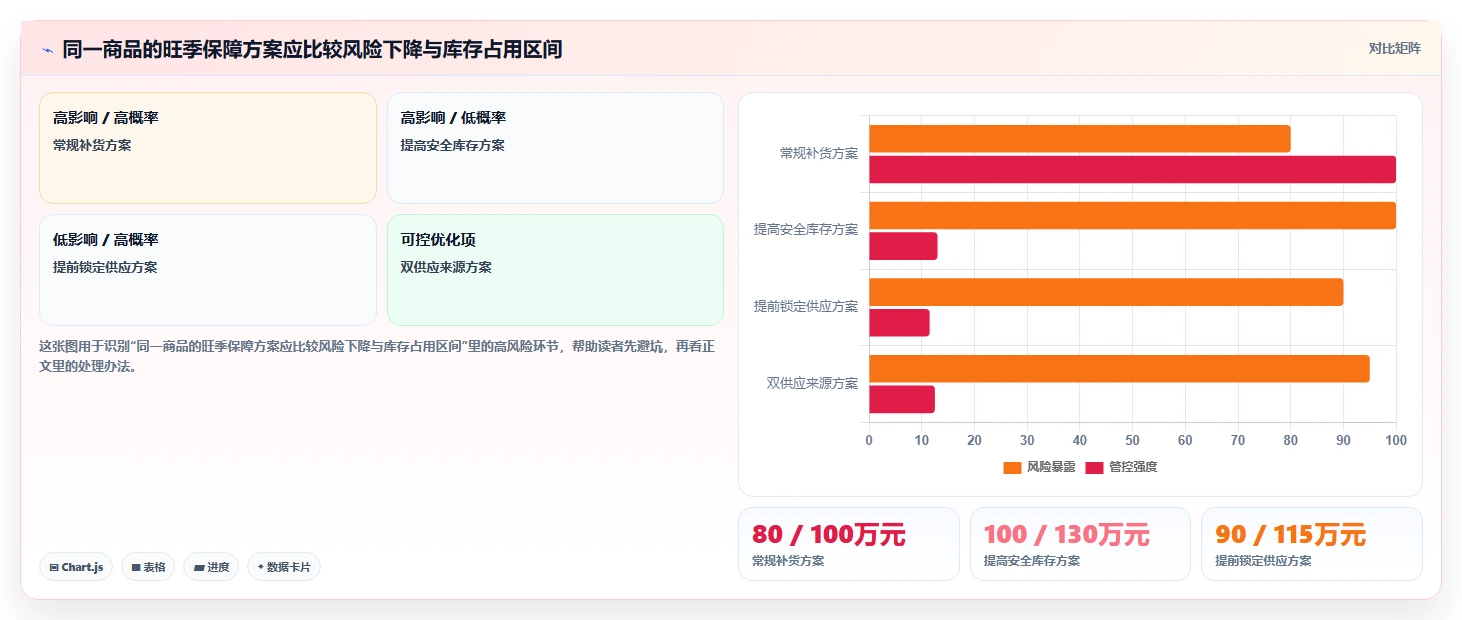Click the 常规补货方案 text in the matrix card

[x=92, y=145]
